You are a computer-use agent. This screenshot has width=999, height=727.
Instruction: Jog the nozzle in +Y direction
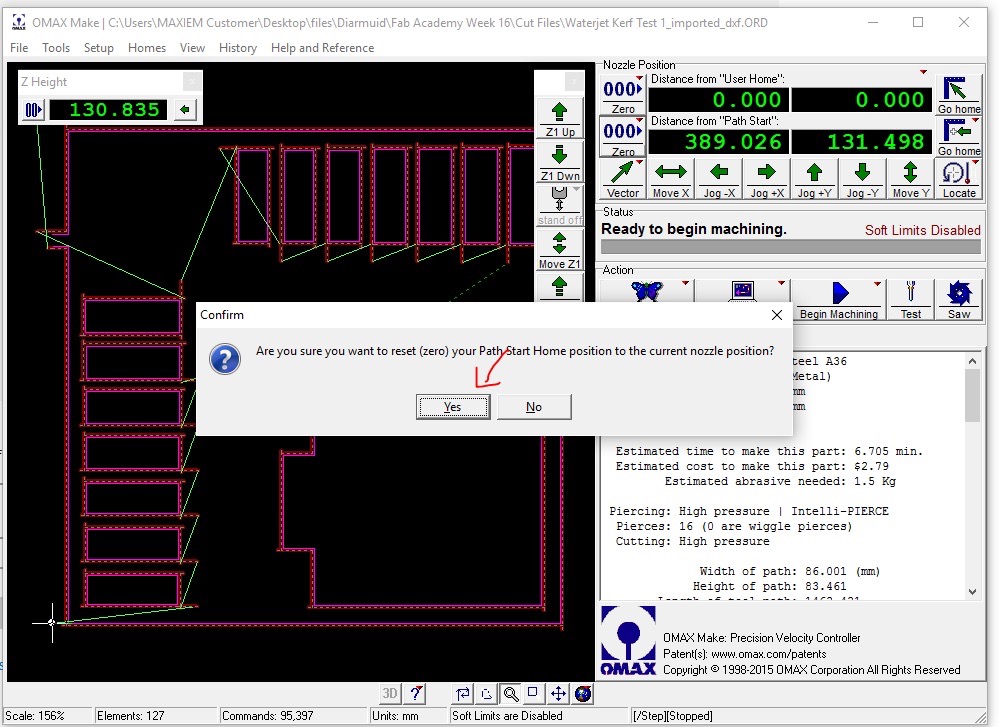coord(814,179)
